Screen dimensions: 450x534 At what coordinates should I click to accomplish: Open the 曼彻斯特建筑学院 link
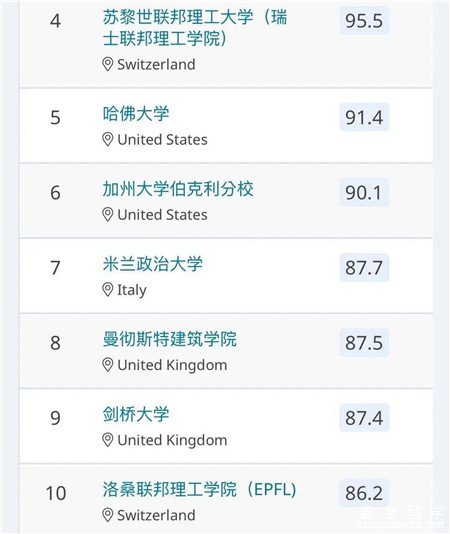coord(170,339)
